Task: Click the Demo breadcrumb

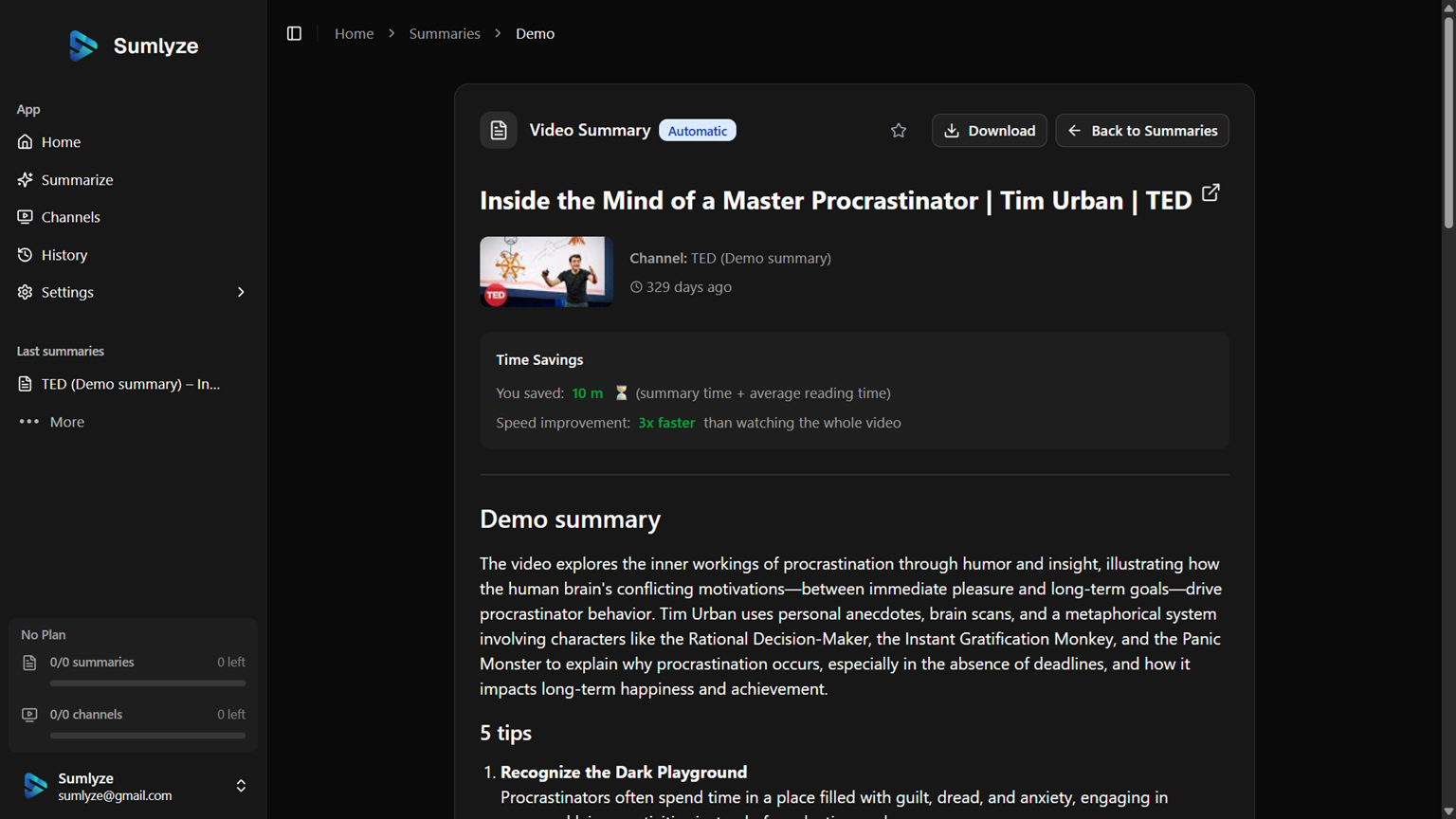Action: click(535, 33)
